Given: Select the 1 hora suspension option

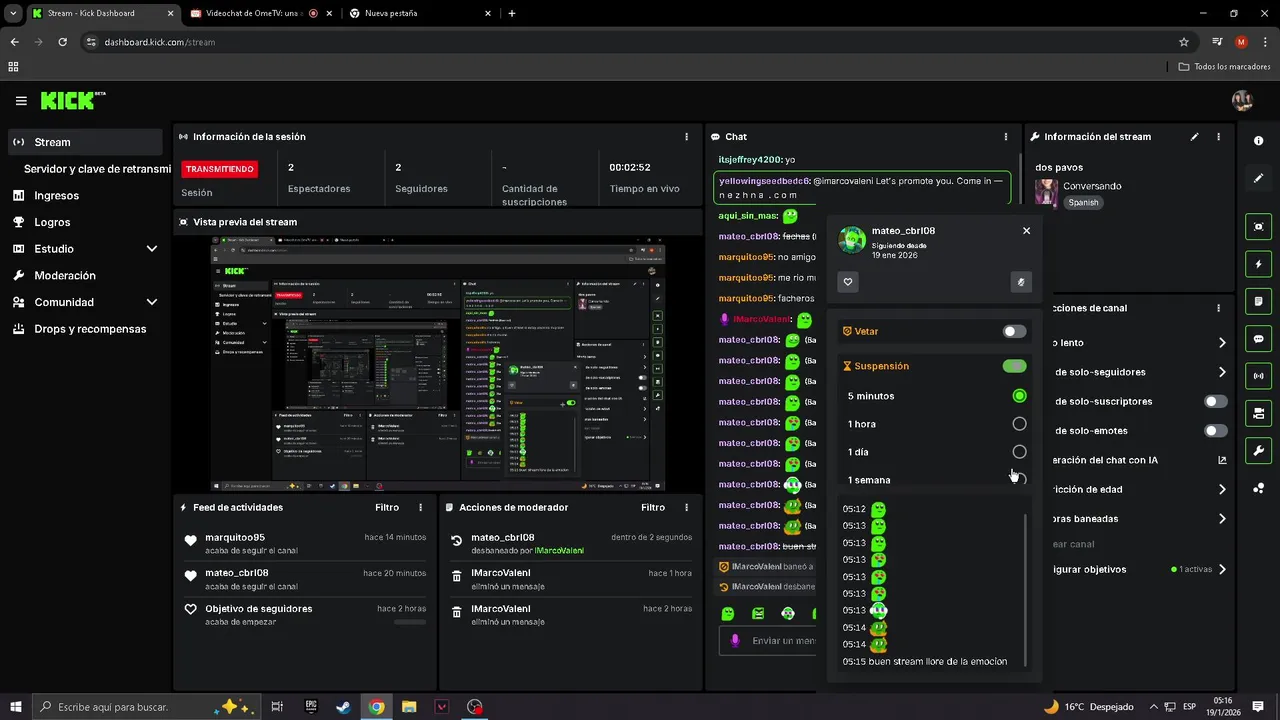Looking at the screenshot, I should coord(1019,424).
